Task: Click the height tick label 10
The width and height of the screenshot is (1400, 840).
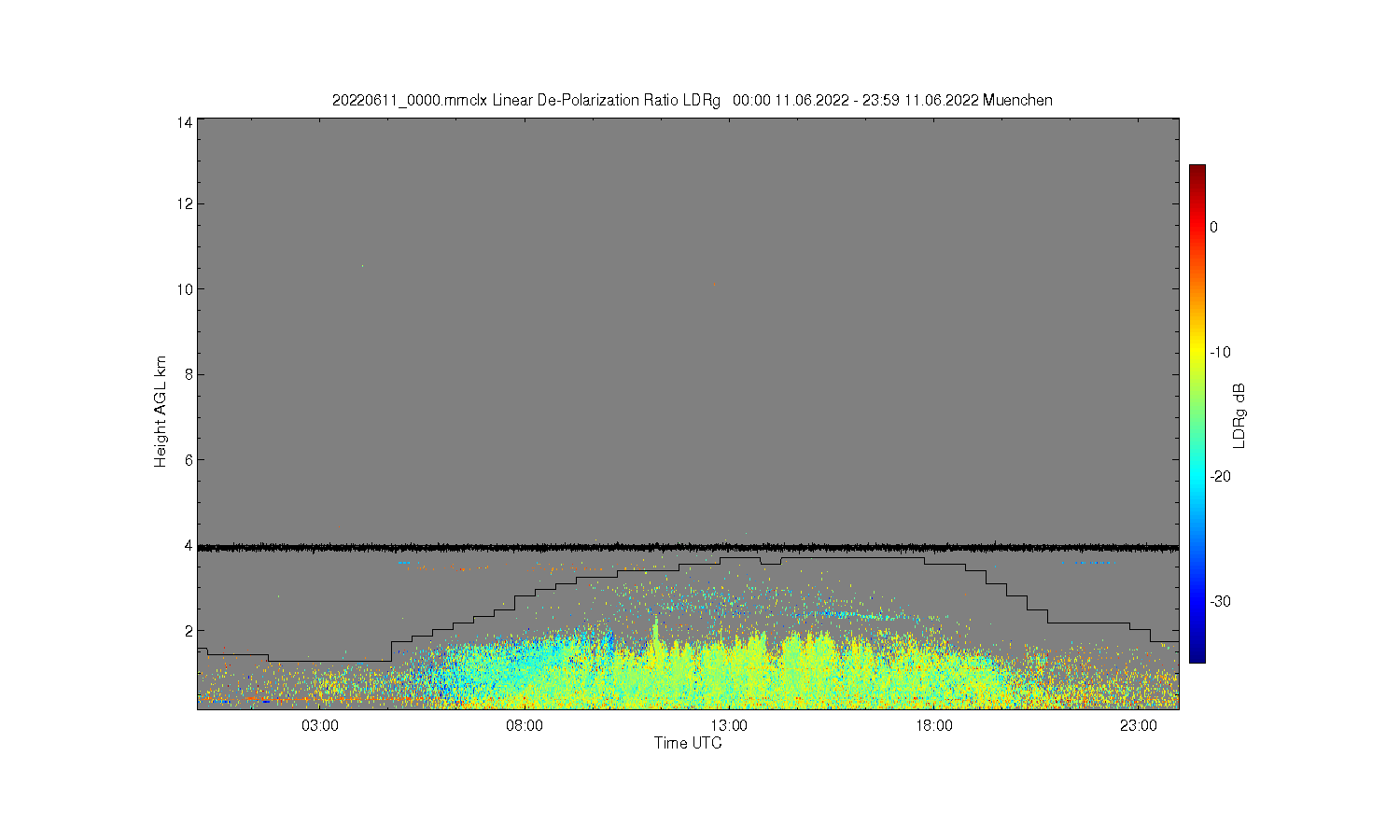Action: (186, 289)
